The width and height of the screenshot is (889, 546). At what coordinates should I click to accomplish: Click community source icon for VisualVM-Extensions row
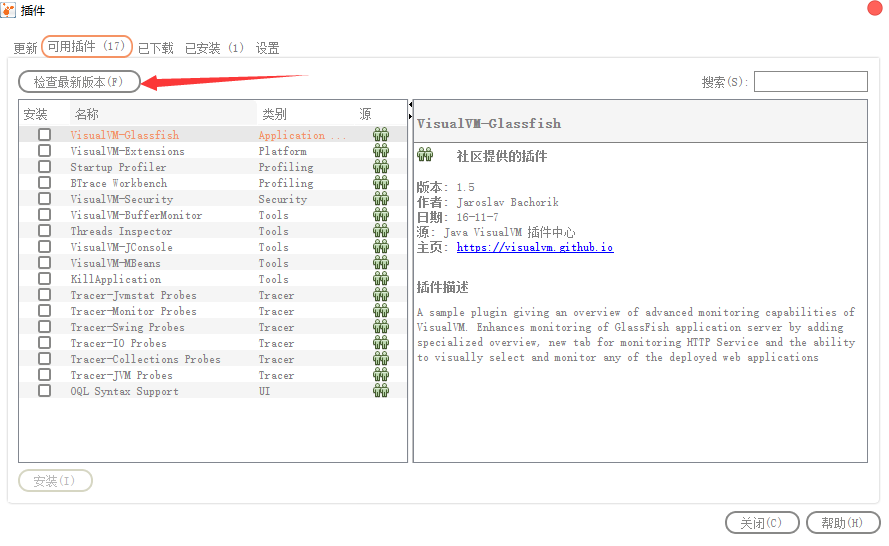coord(381,150)
